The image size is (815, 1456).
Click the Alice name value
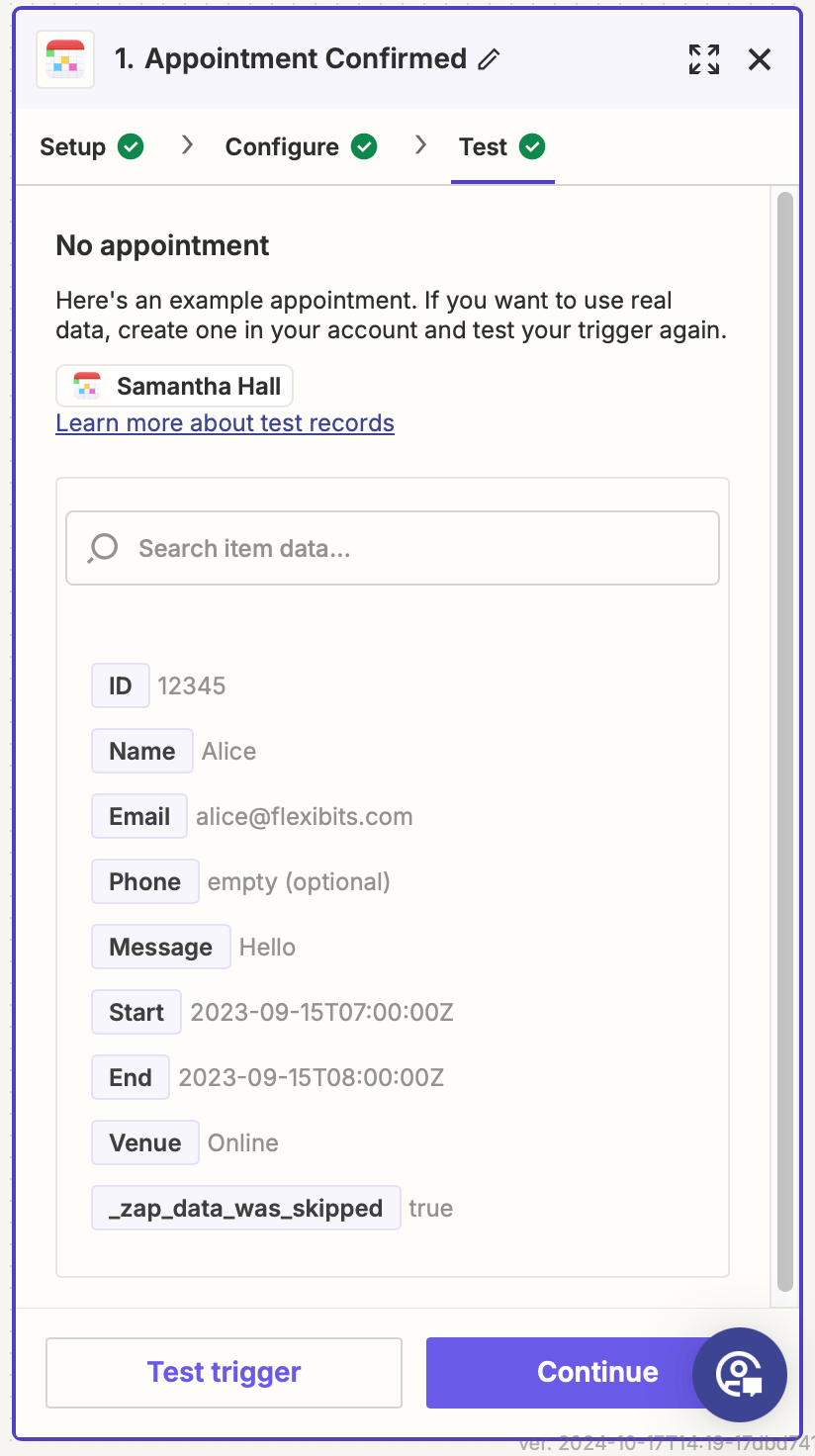(x=228, y=751)
